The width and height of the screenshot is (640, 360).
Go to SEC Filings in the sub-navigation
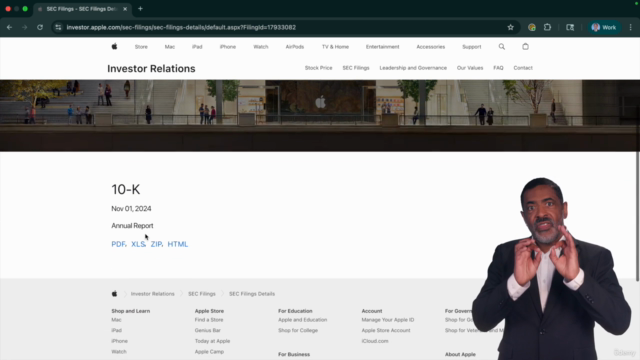pyautogui.click(x=356, y=68)
